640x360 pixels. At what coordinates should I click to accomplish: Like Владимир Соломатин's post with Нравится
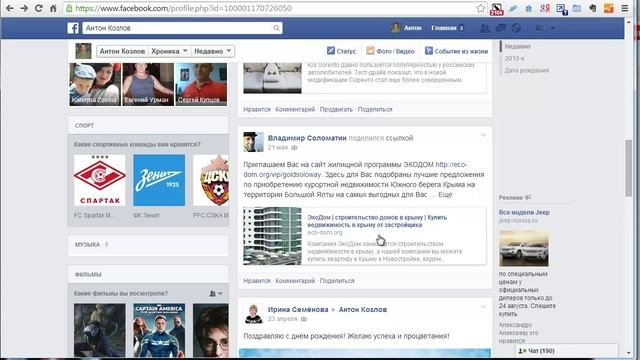pos(257,281)
